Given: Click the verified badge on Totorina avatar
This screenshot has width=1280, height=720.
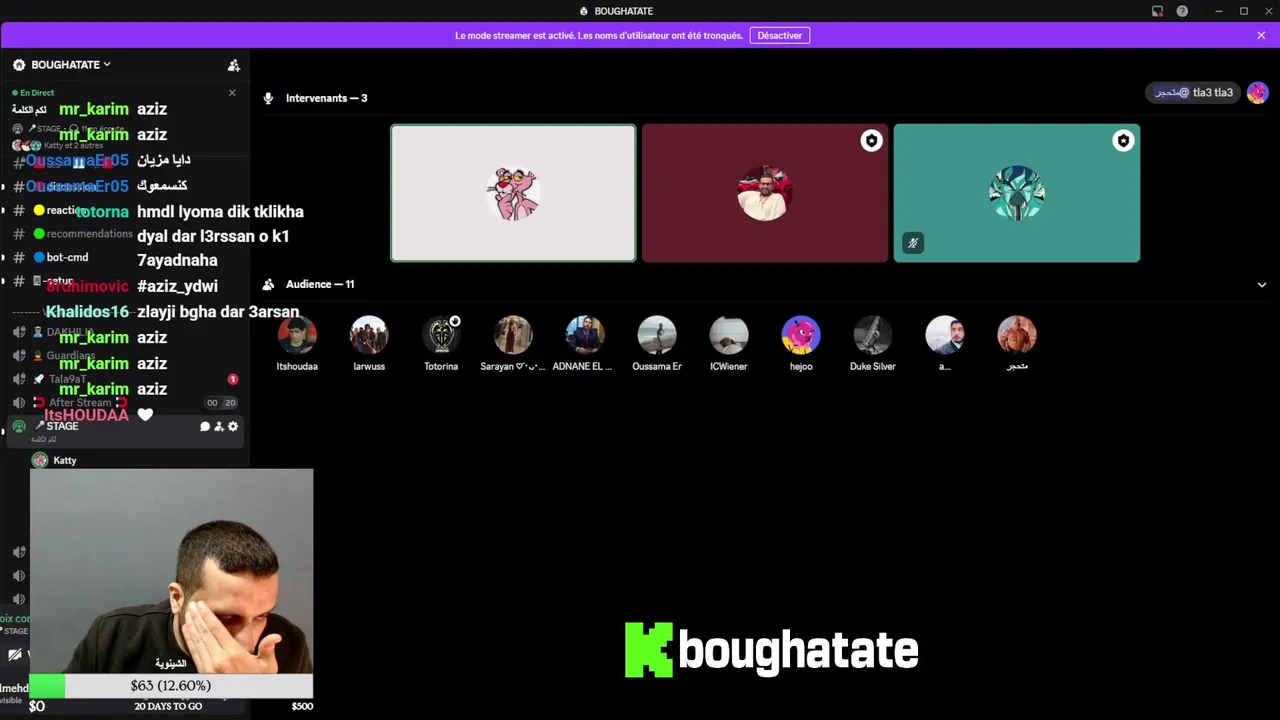Looking at the screenshot, I should point(455,321).
